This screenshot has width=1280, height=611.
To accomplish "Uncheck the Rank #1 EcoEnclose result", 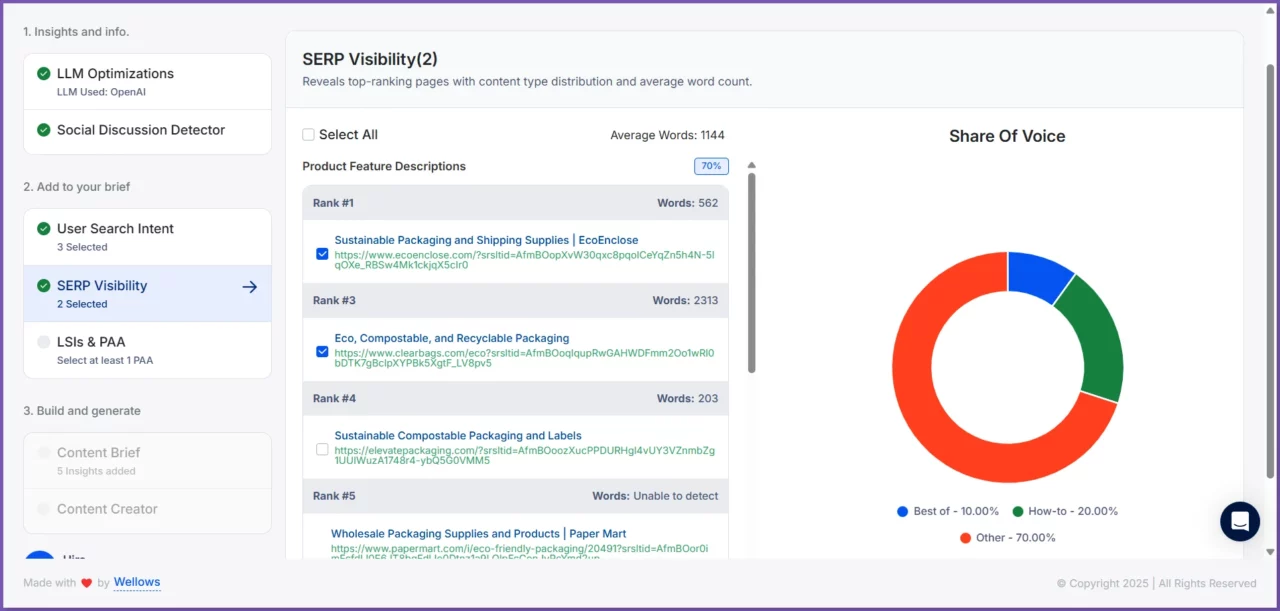I will tap(322, 254).
